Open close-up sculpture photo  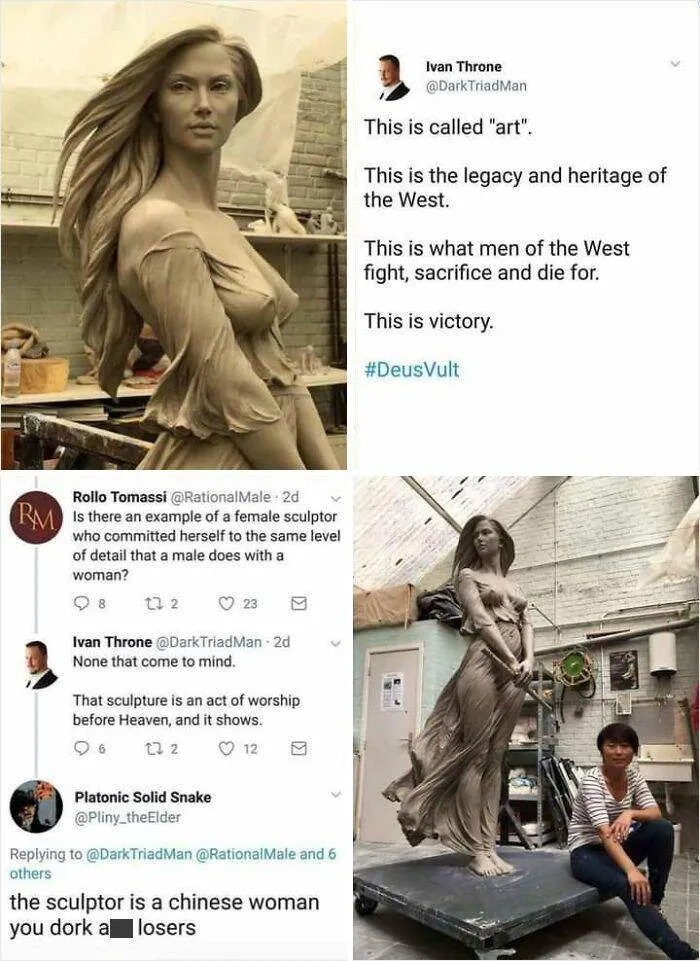click(173, 235)
